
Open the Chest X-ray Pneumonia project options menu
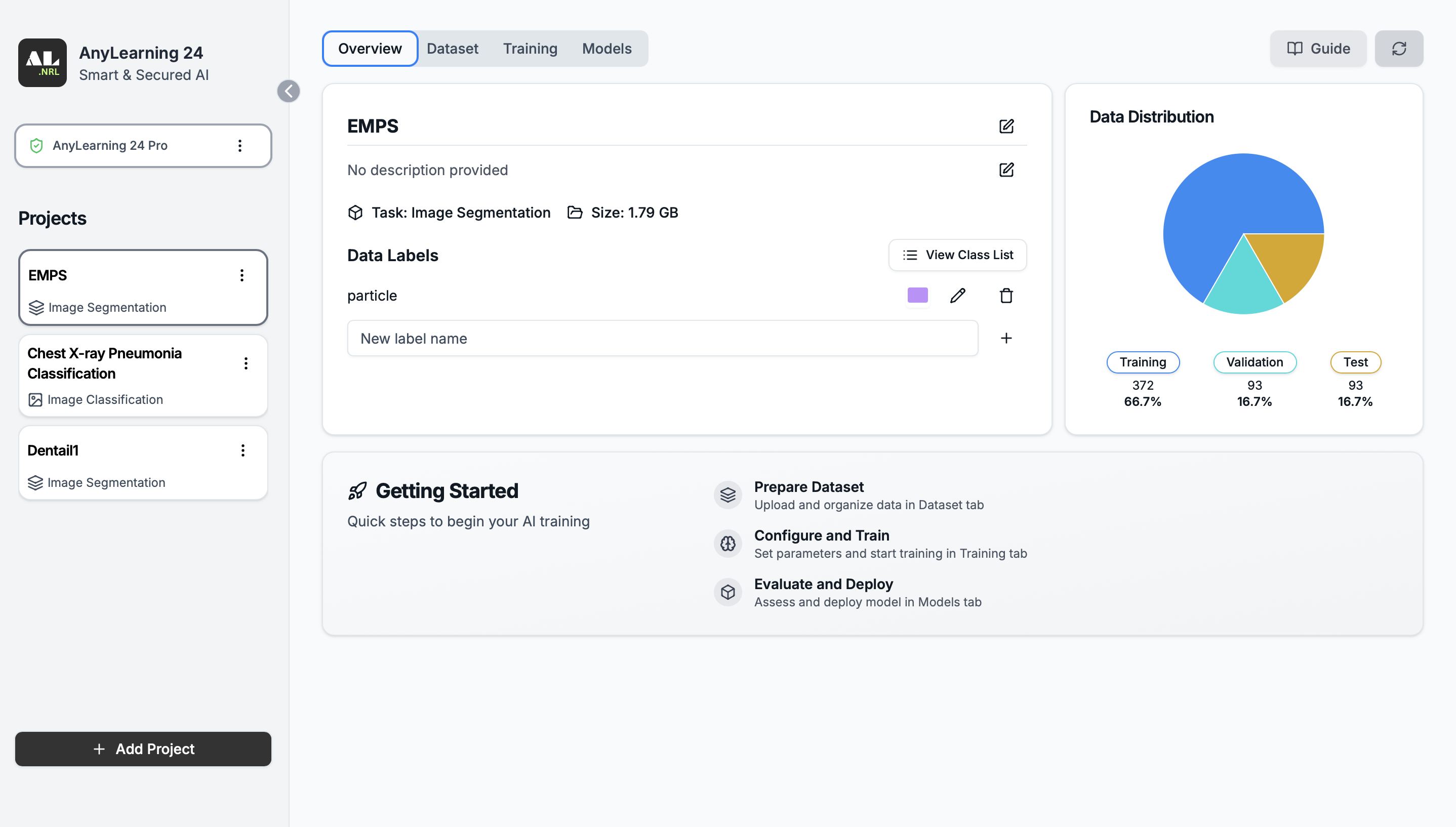point(246,363)
